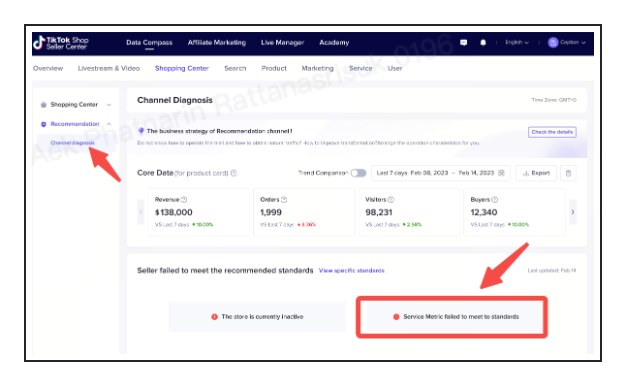The width and height of the screenshot is (626, 386).
Task: Select the Shopping Center tab
Action: click(x=182, y=68)
